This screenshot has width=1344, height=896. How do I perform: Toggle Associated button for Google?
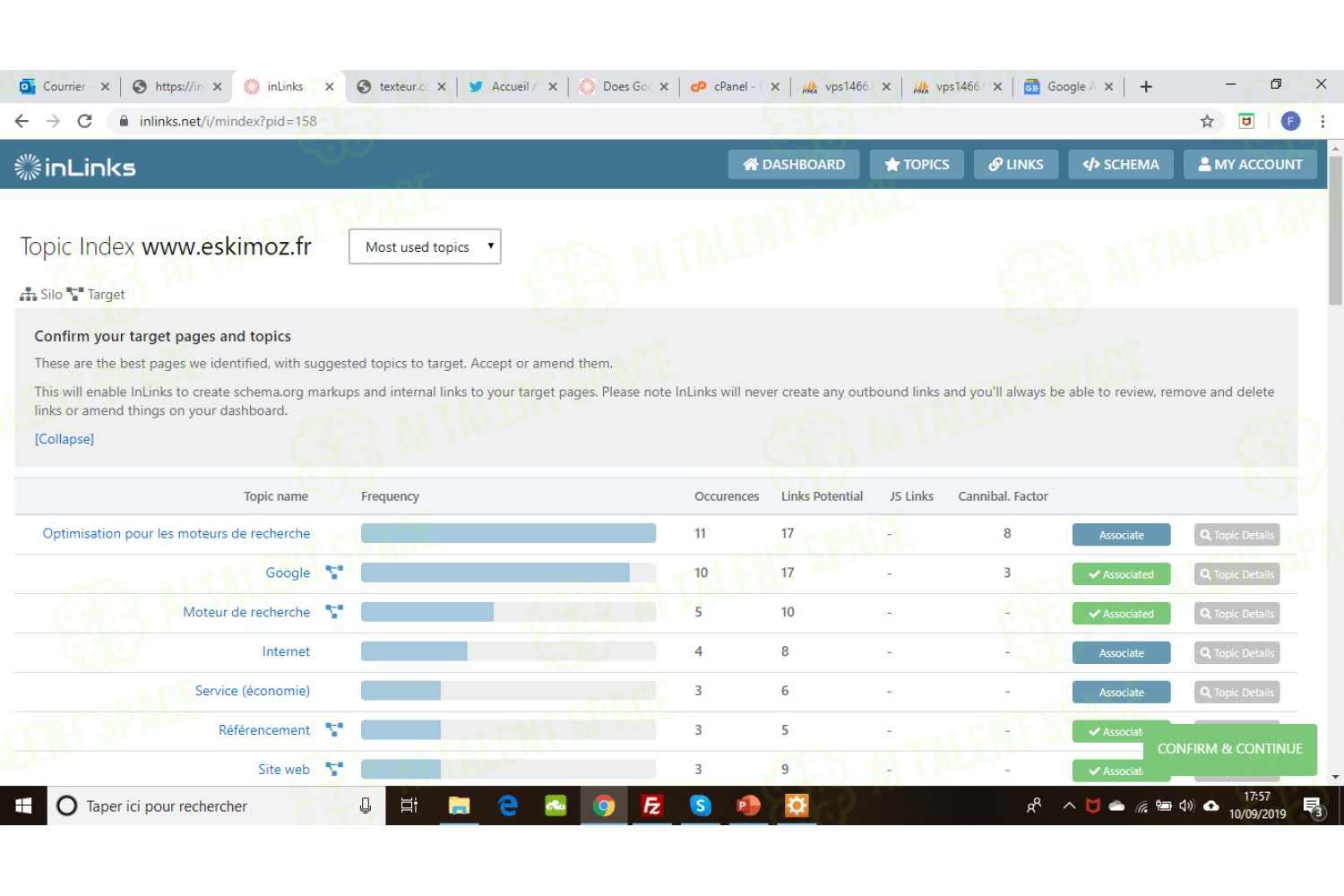(x=1121, y=574)
